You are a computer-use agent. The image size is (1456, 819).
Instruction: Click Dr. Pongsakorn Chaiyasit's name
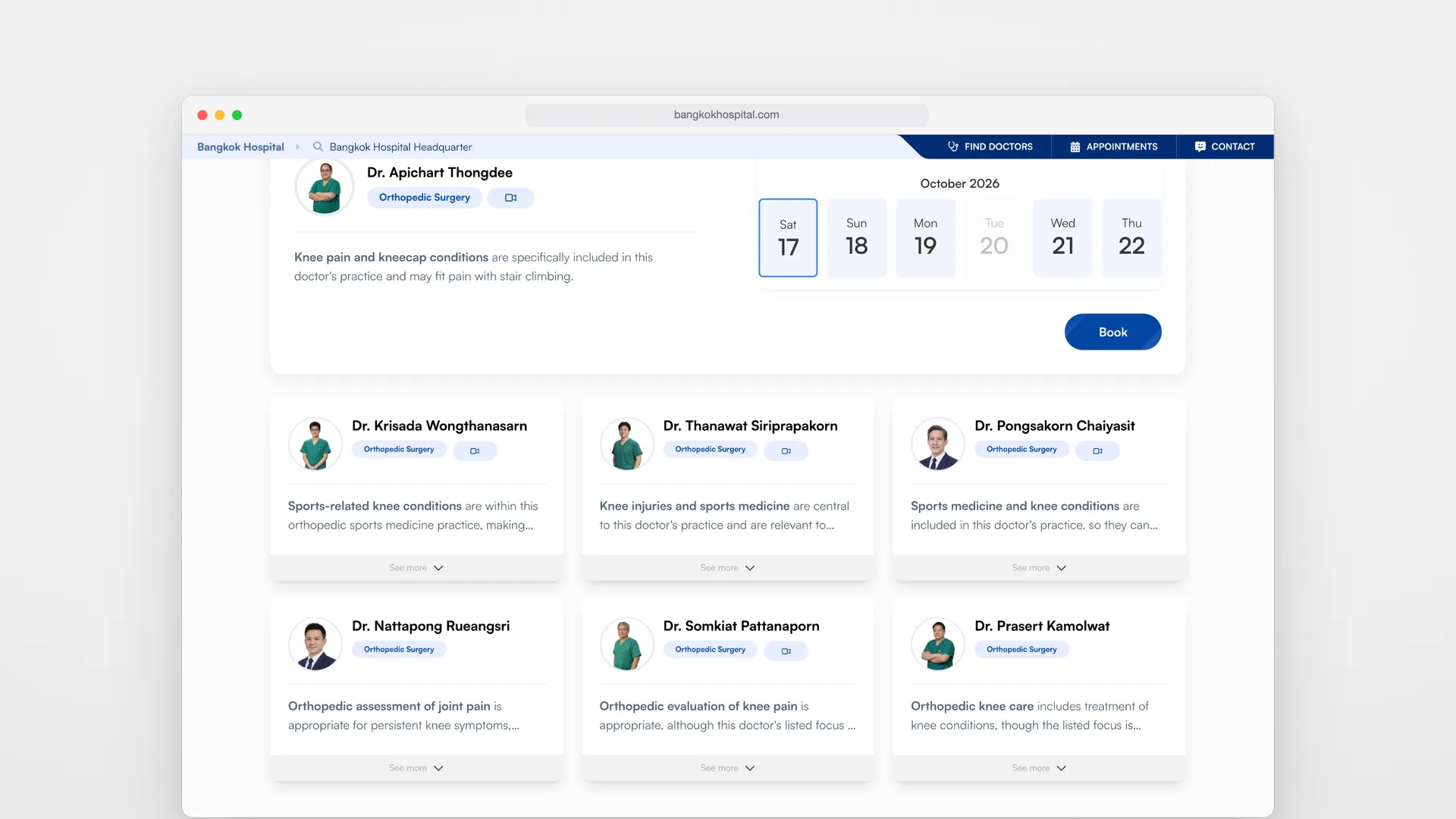pyautogui.click(x=1055, y=426)
